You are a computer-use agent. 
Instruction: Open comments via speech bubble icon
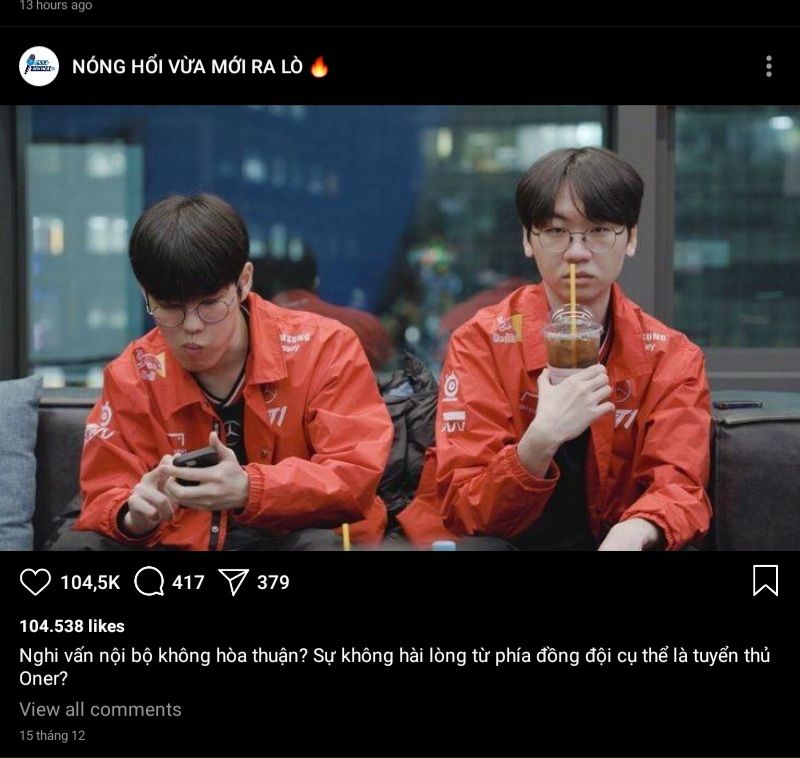pyautogui.click(x=149, y=582)
